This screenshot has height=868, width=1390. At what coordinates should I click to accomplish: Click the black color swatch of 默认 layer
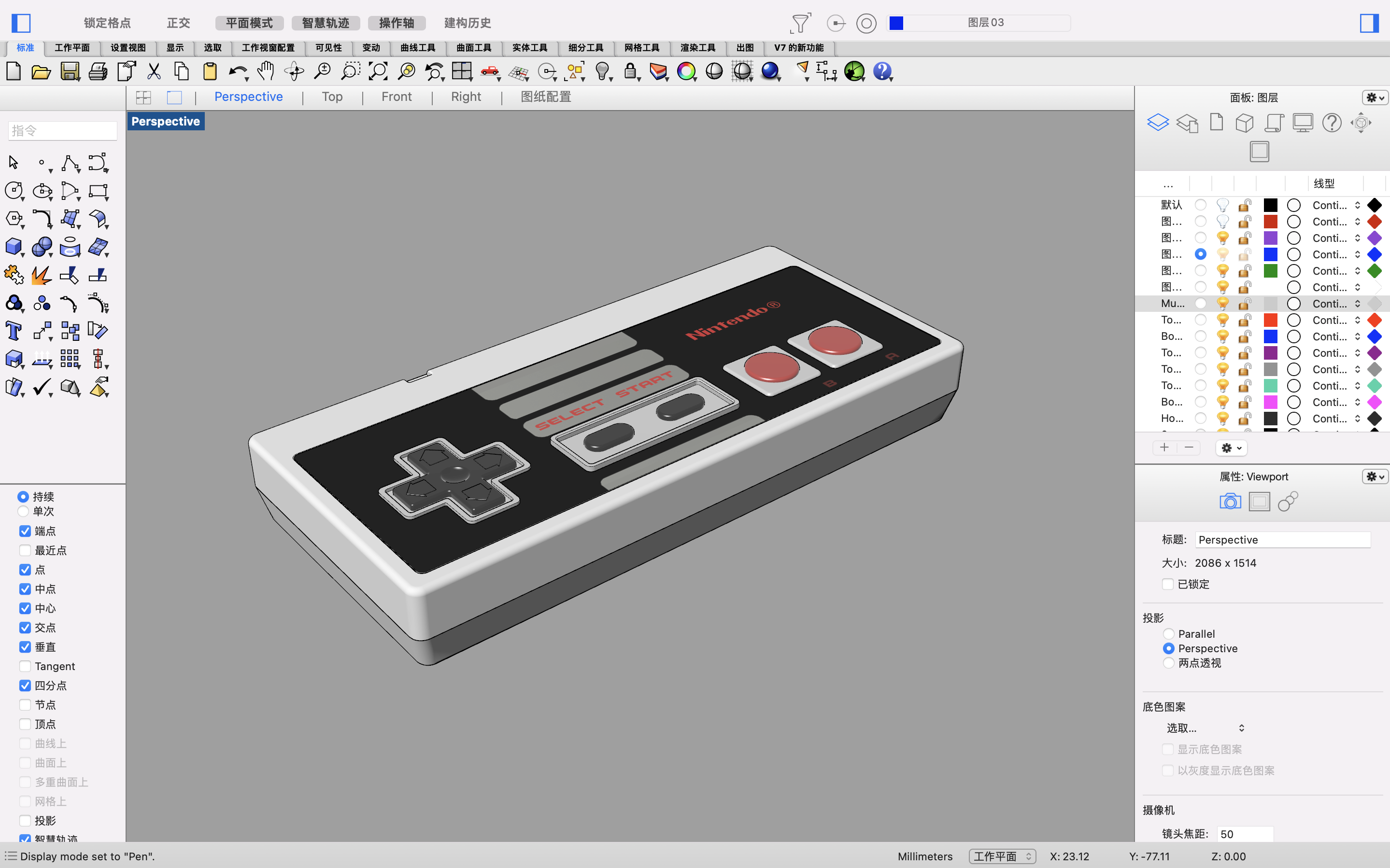(1271, 205)
